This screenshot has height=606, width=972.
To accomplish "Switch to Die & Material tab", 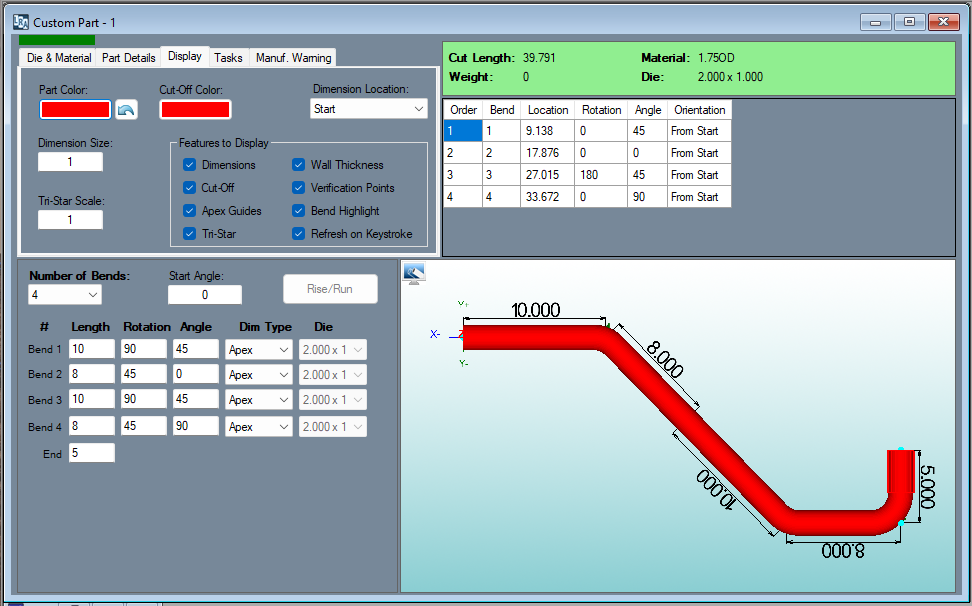I will [x=59, y=58].
